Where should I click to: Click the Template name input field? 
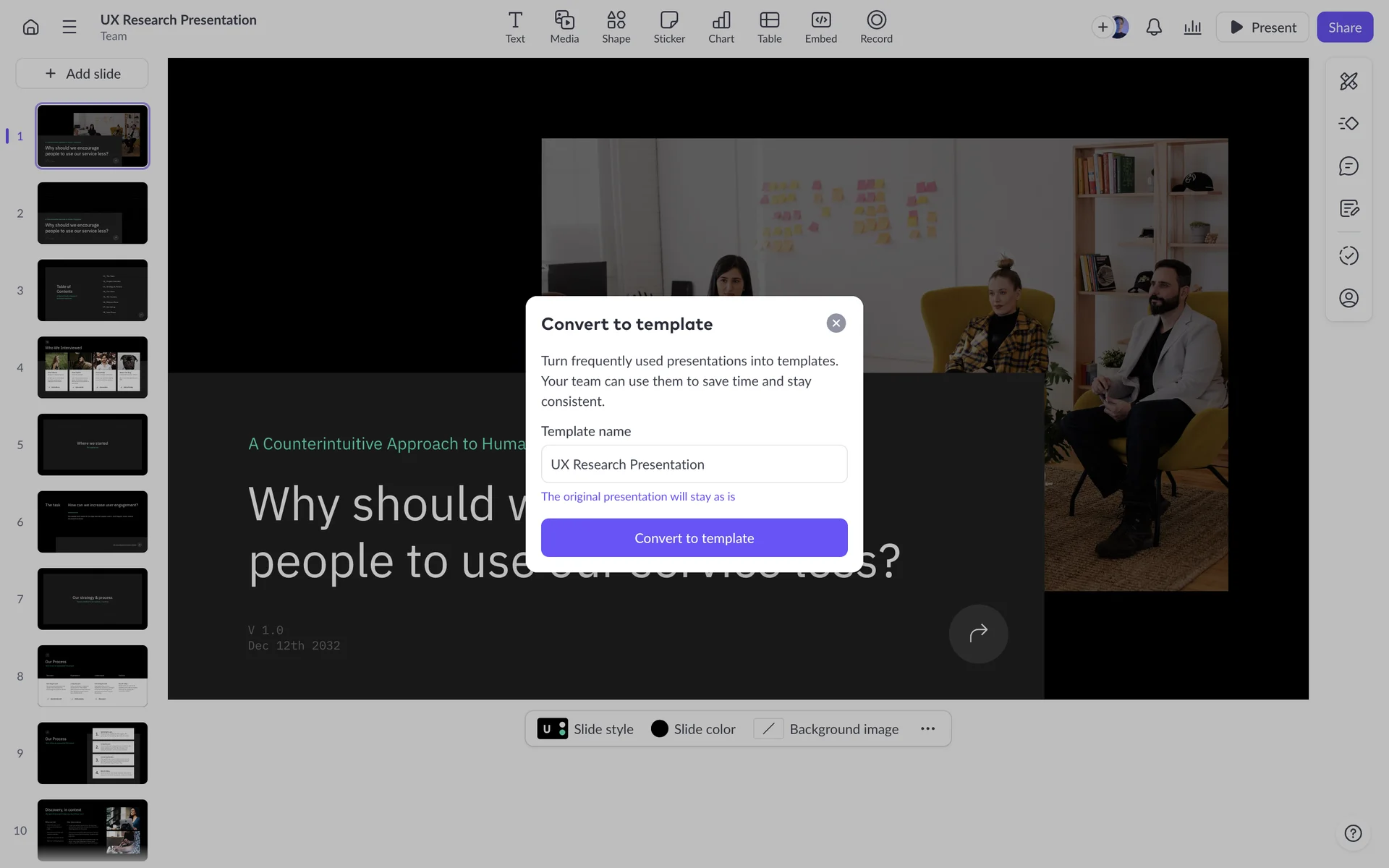pos(694,464)
